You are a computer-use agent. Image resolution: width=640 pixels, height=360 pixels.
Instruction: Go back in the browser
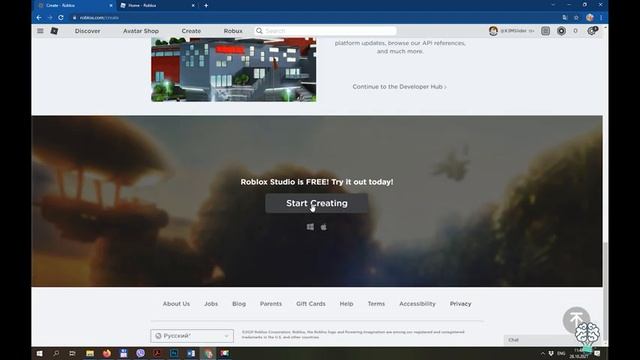[x=39, y=18]
